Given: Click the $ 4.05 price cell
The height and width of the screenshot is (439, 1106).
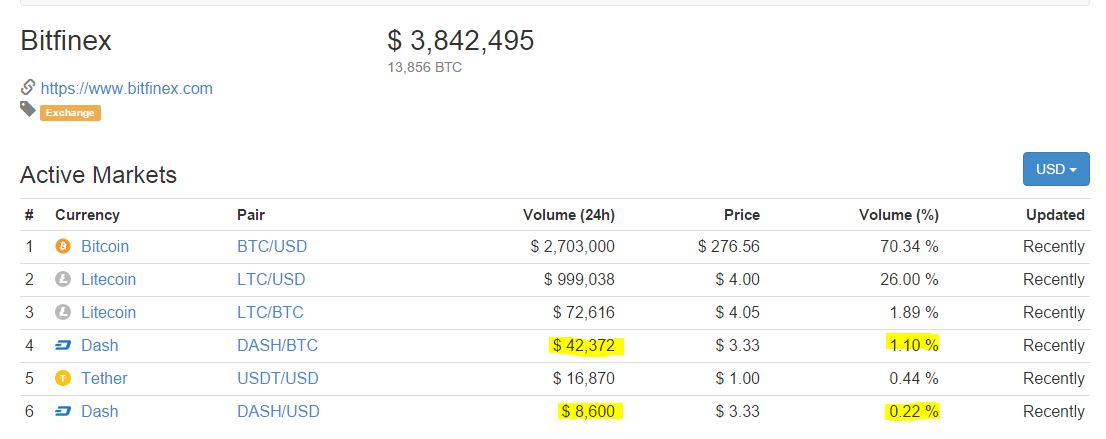Looking at the screenshot, I should 738,313.
